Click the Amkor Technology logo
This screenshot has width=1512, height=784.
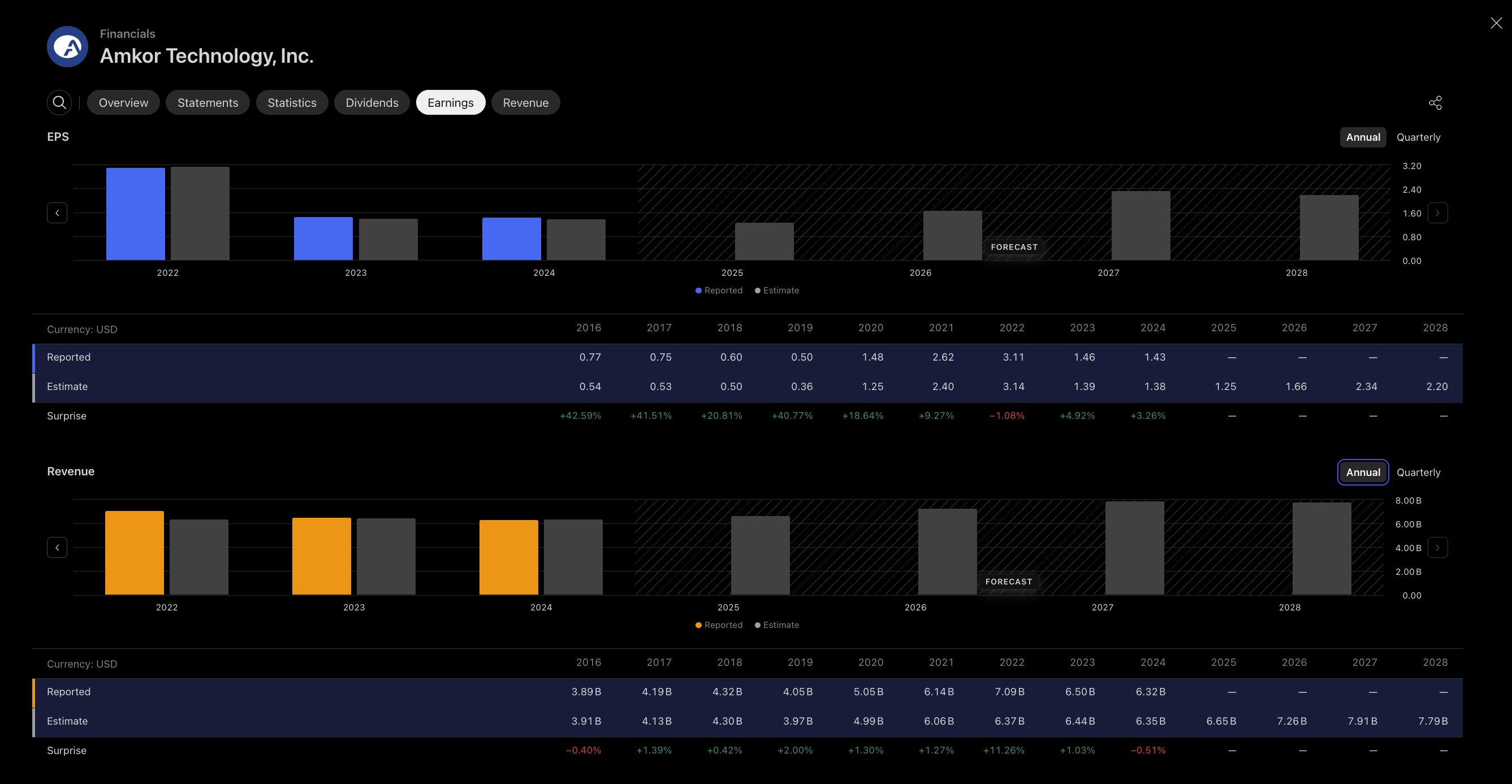click(x=67, y=46)
